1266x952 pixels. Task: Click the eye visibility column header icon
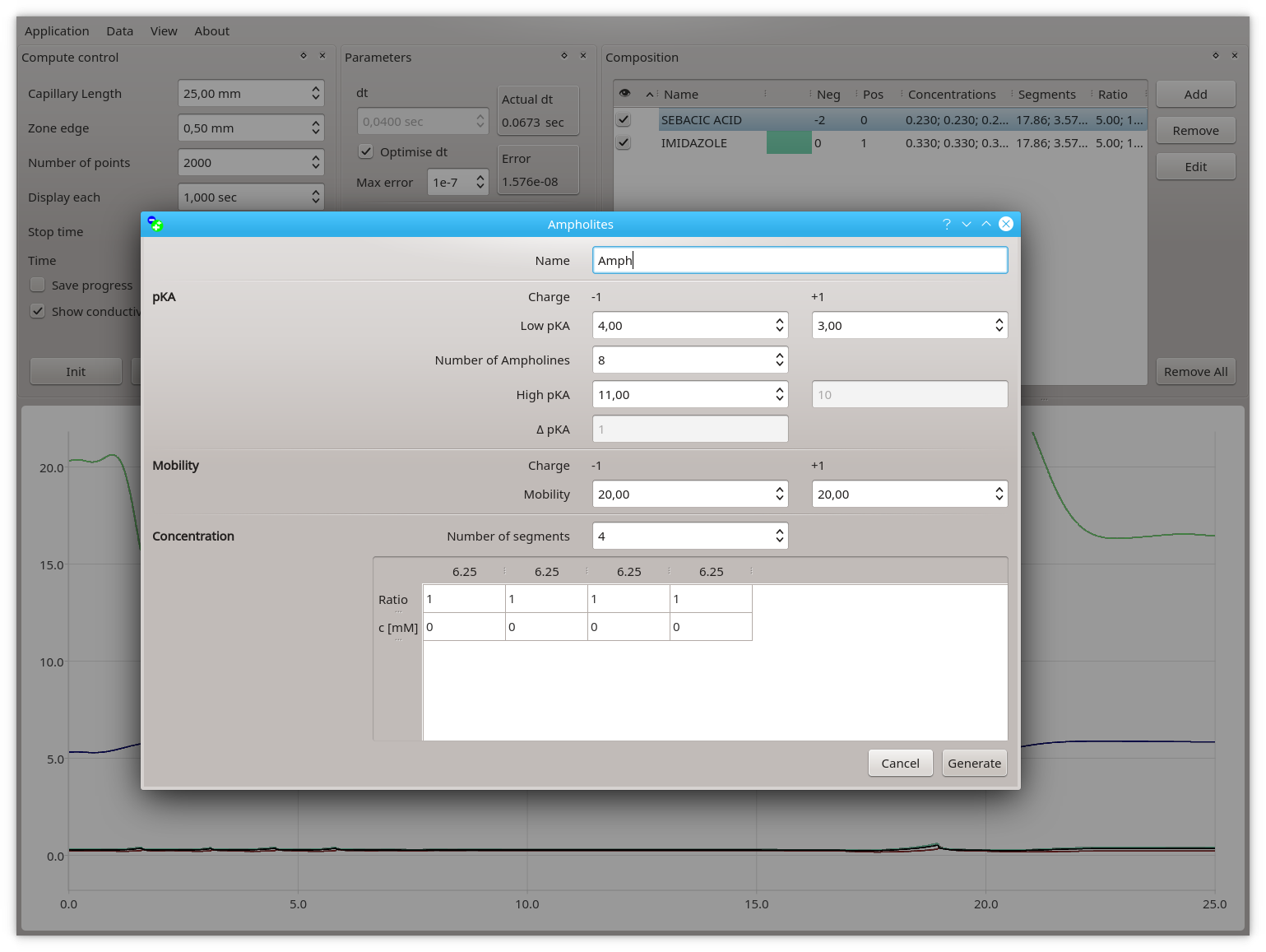[625, 93]
